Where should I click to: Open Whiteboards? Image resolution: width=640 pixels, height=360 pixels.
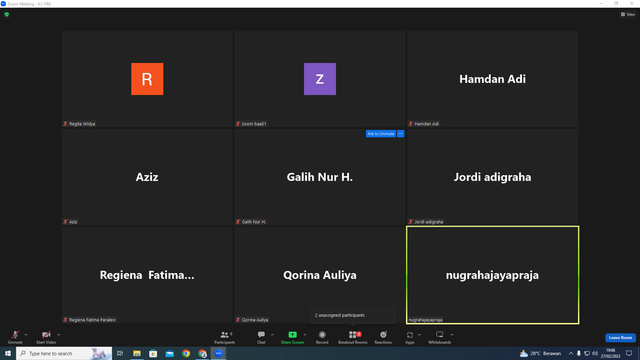click(x=440, y=337)
